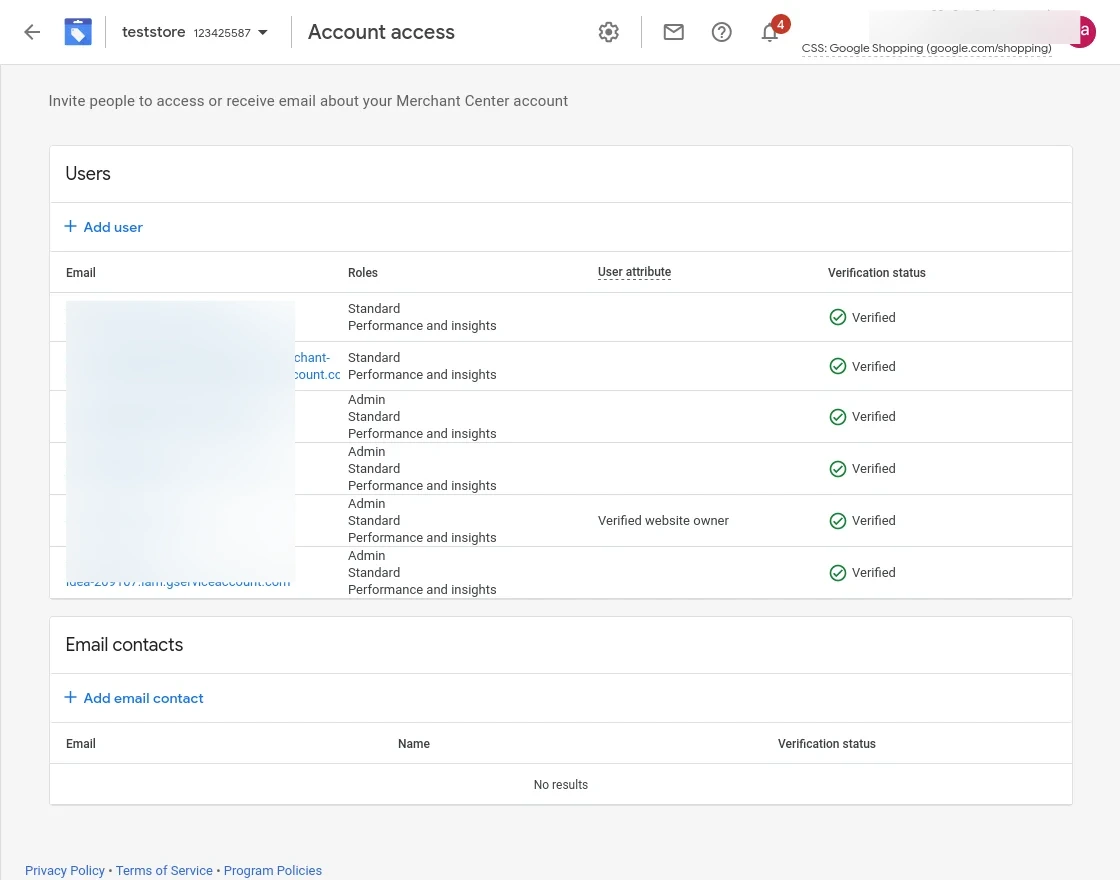Click the Add user link
The width and height of the screenshot is (1120, 880).
pos(113,227)
